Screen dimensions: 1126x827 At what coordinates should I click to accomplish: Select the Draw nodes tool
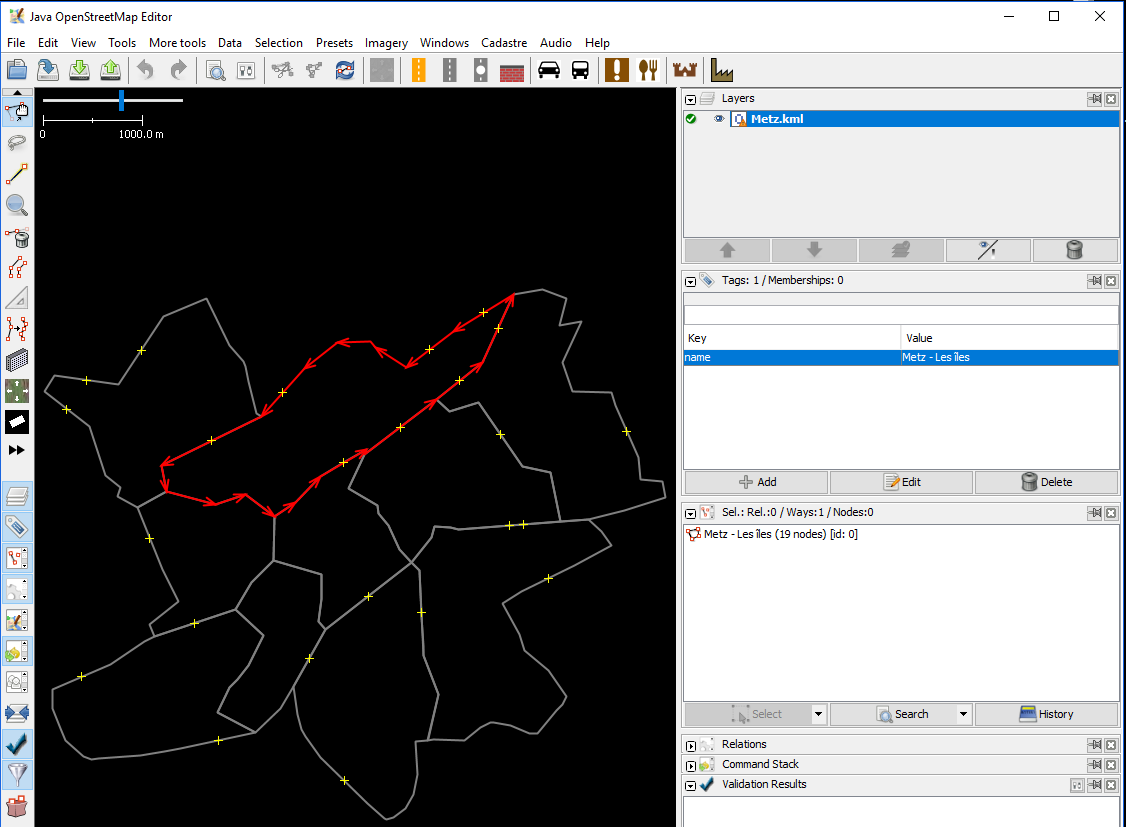(x=17, y=175)
